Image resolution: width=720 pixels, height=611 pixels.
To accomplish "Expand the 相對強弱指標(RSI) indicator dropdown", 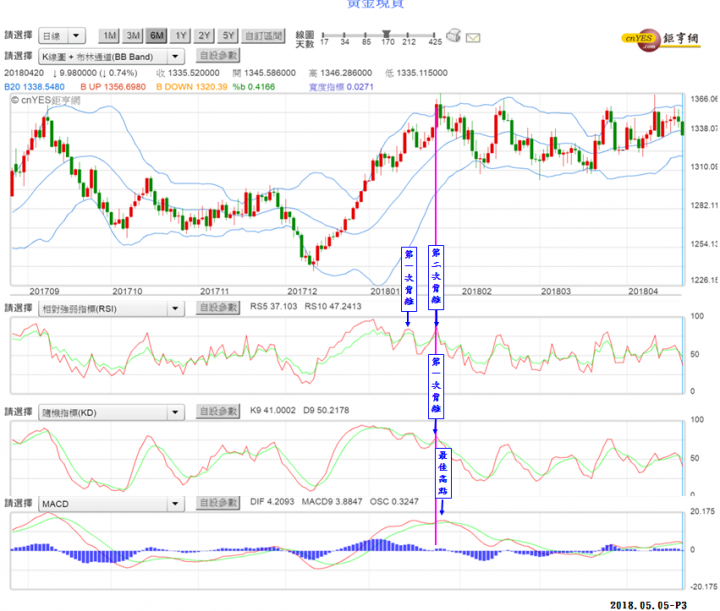I will coord(112,309).
